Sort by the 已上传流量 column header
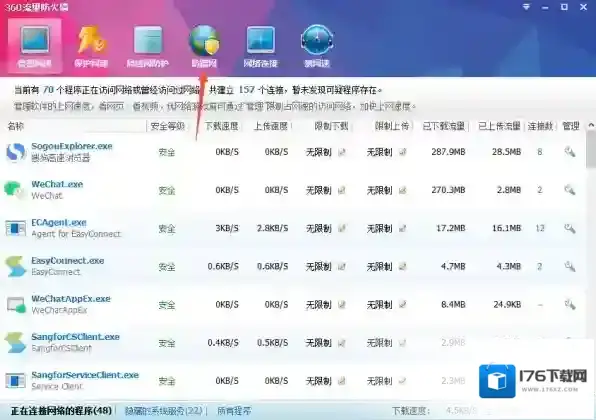 (499, 126)
